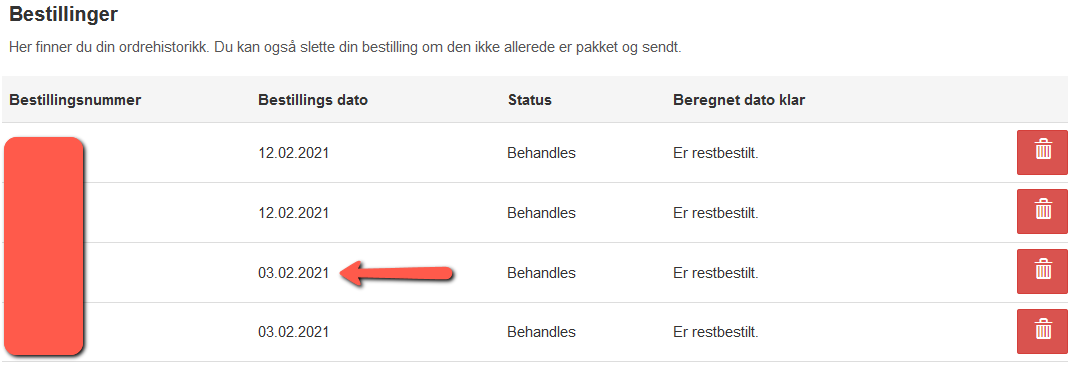Click the Behandles status in the last row
Image resolution: width=1088 pixels, height=373 pixels.
(541, 332)
